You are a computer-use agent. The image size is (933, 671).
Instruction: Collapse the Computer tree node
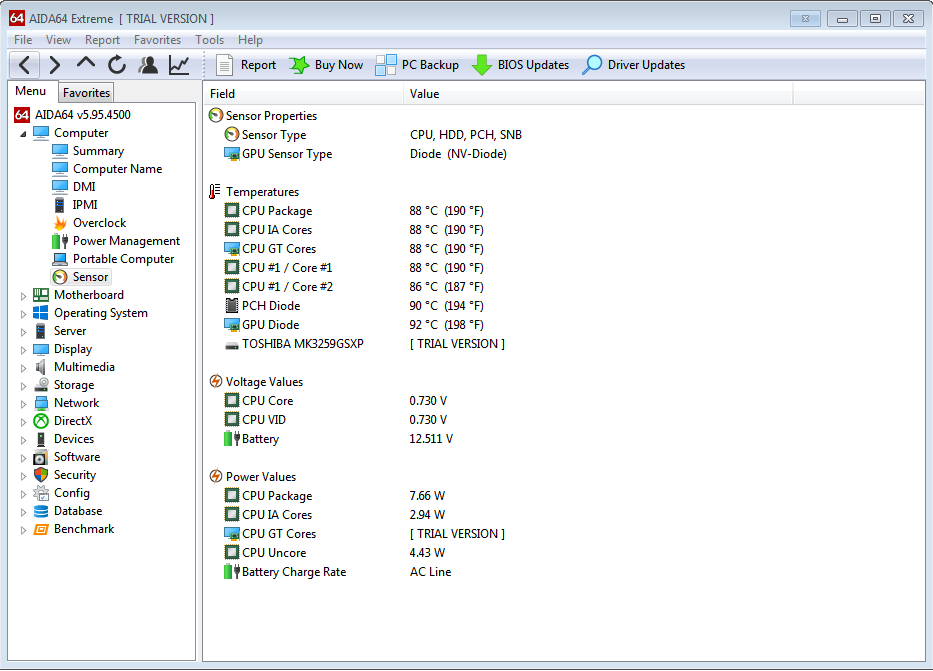pos(24,133)
